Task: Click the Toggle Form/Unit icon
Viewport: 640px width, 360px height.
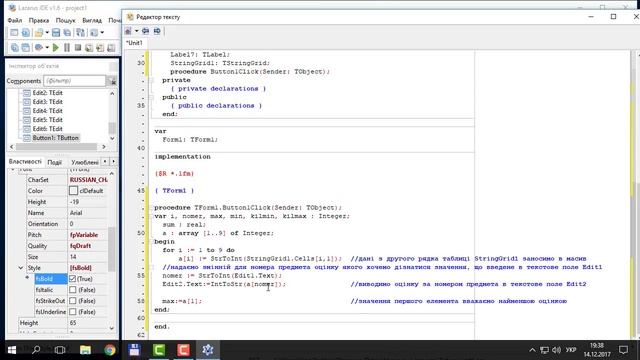Action: 80,32
